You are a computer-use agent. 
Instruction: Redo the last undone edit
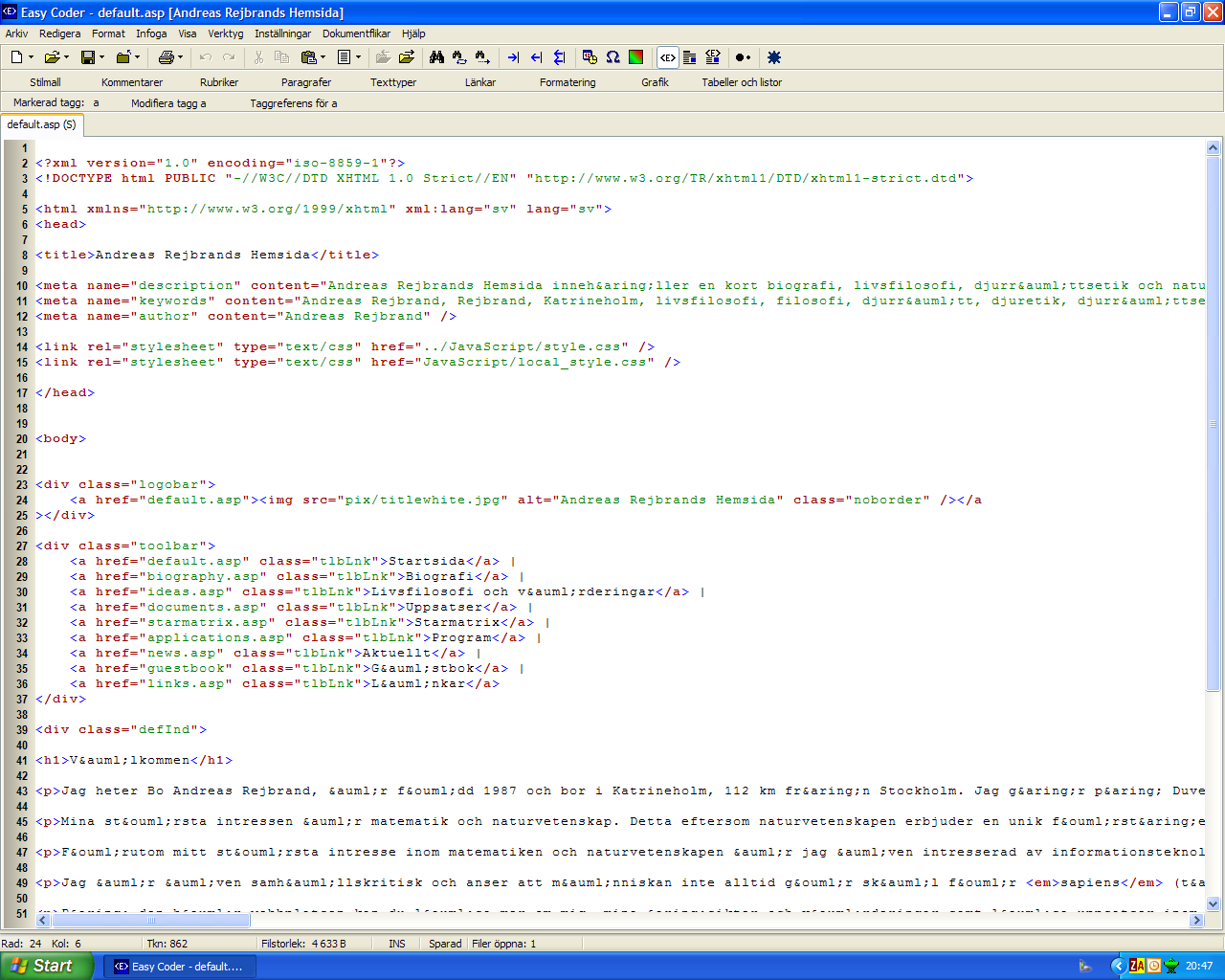point(229,57)
